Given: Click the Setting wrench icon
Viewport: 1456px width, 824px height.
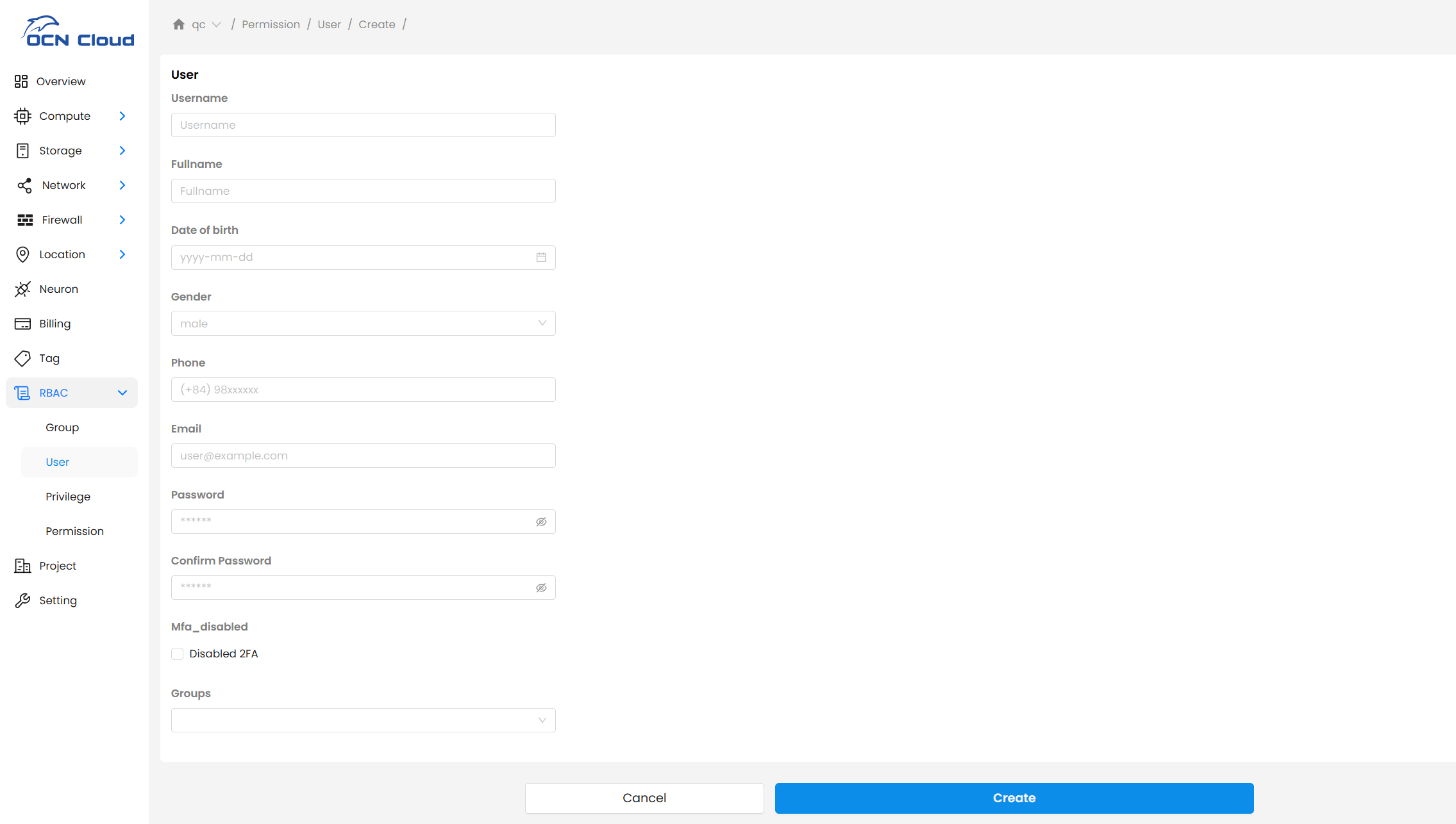Looking at the screenshot, I should tap(22, 600).
